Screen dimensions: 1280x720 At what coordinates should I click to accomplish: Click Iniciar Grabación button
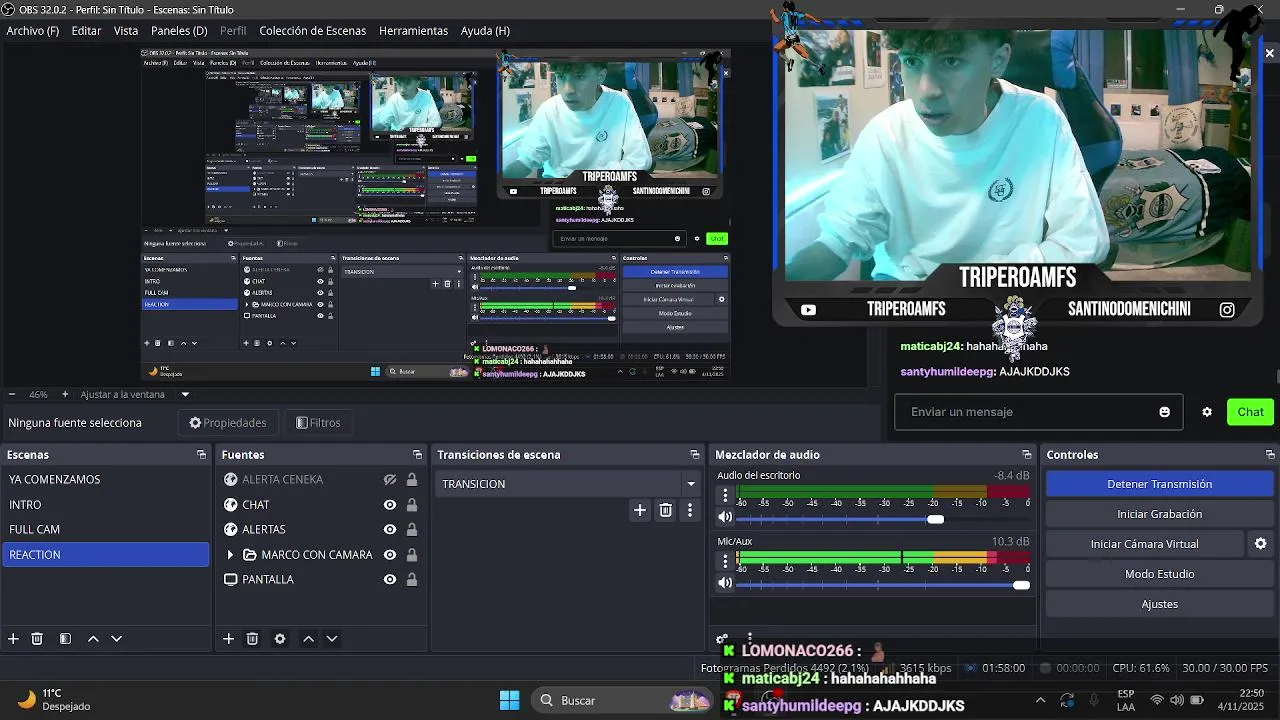coord(1159,514)
